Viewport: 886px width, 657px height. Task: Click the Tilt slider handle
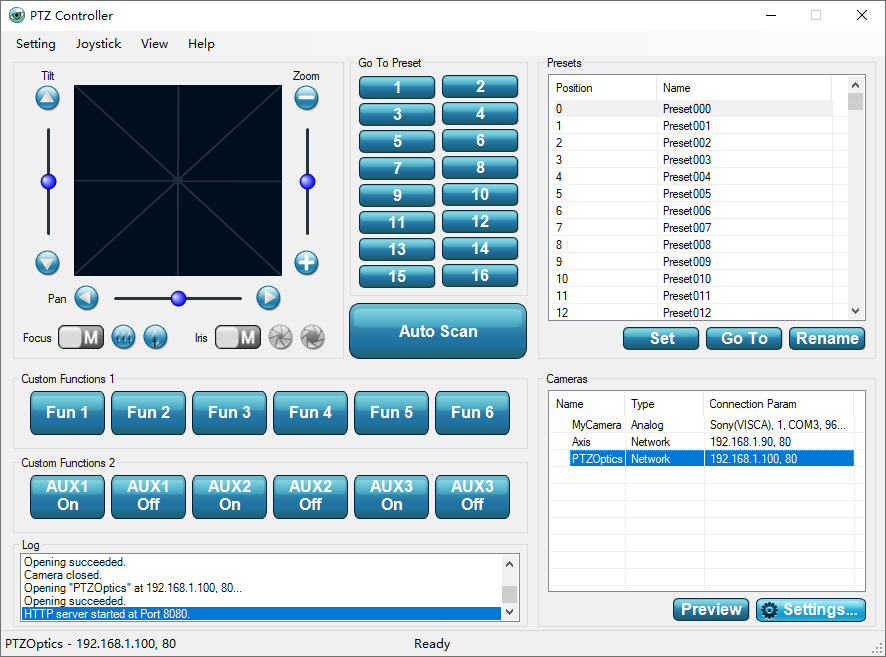[49, 181]
